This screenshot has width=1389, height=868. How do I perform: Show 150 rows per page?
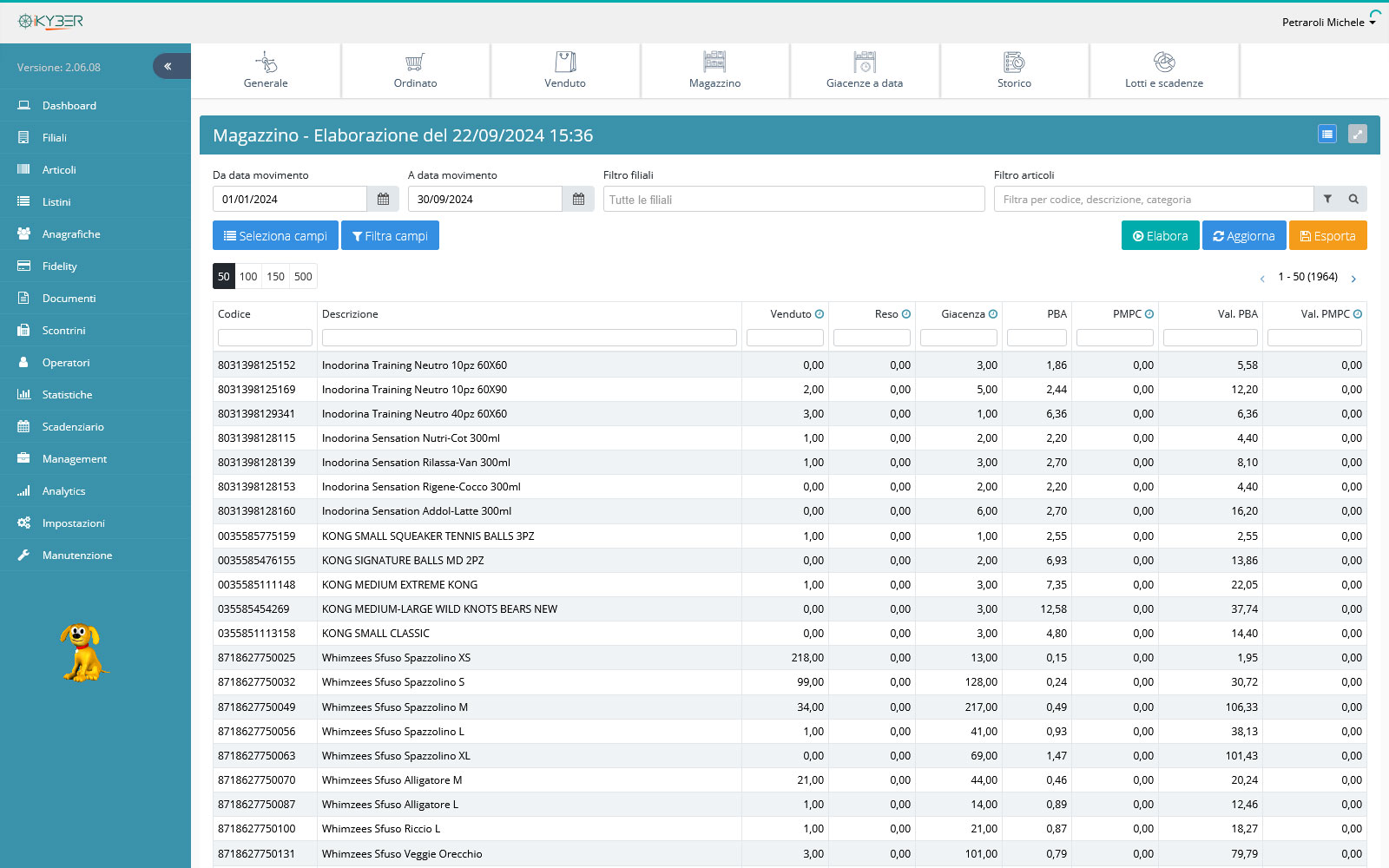pos(275,276)
